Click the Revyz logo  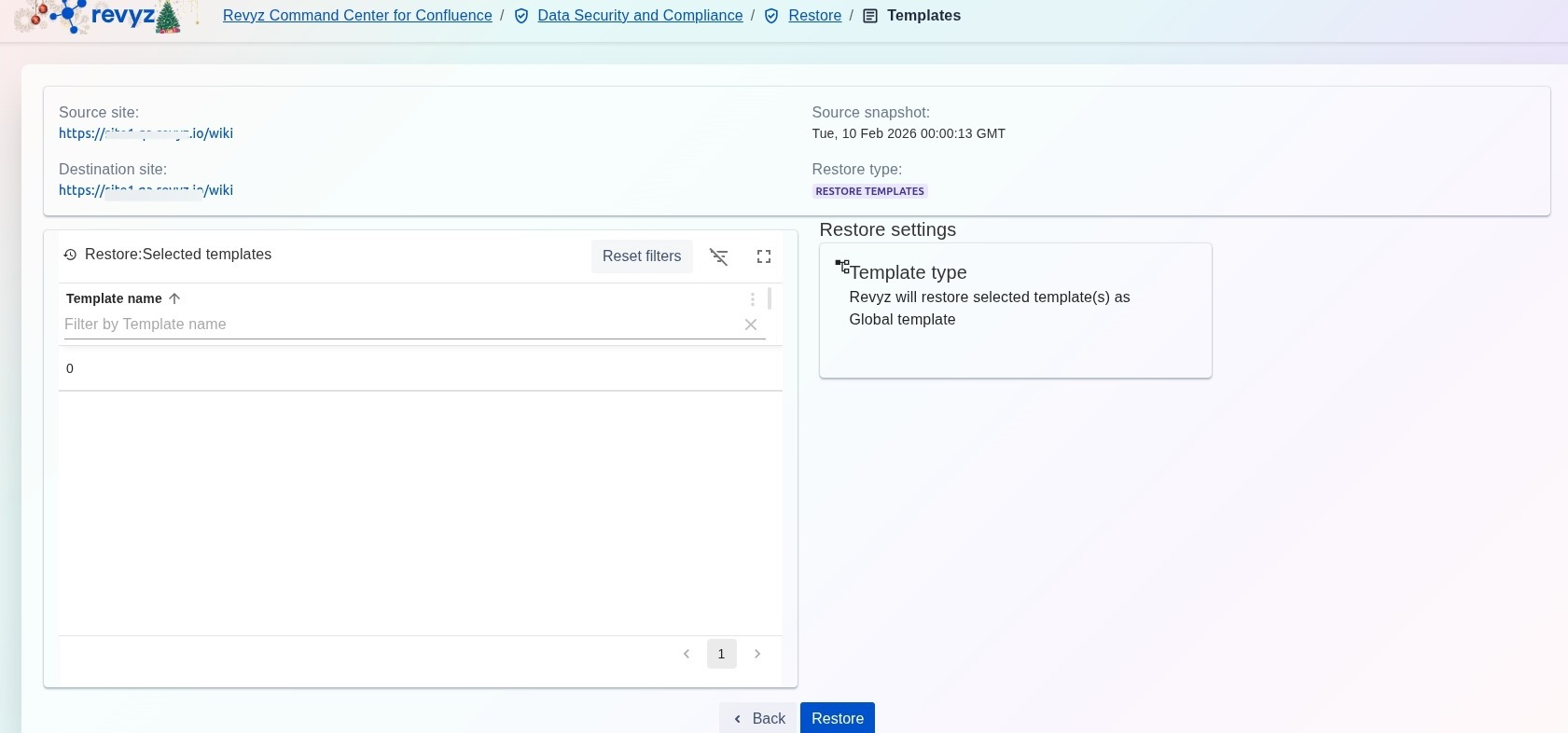104,16
